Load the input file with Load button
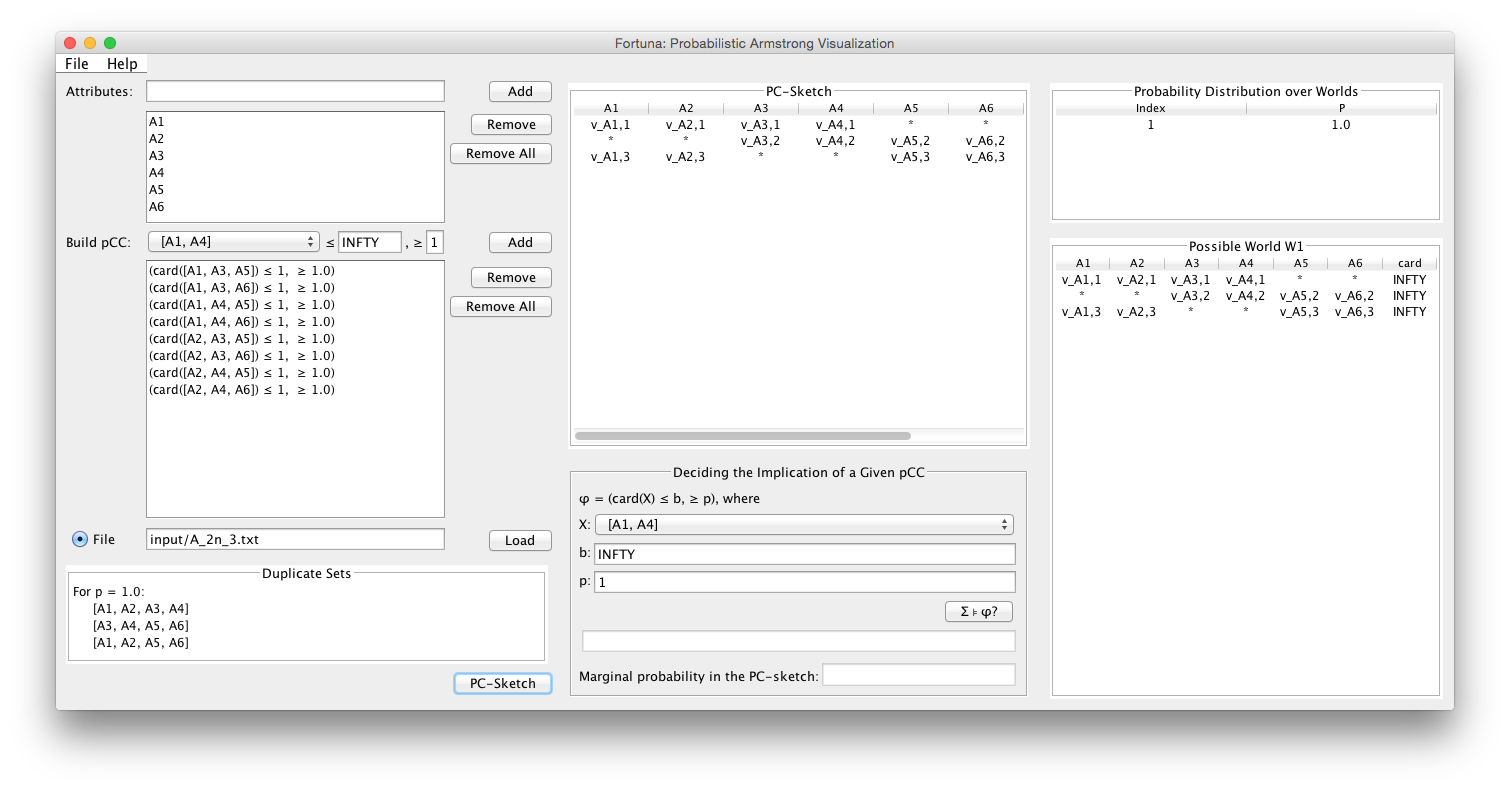This screenshot has width=1510, height=790. (x=520, y=540)
